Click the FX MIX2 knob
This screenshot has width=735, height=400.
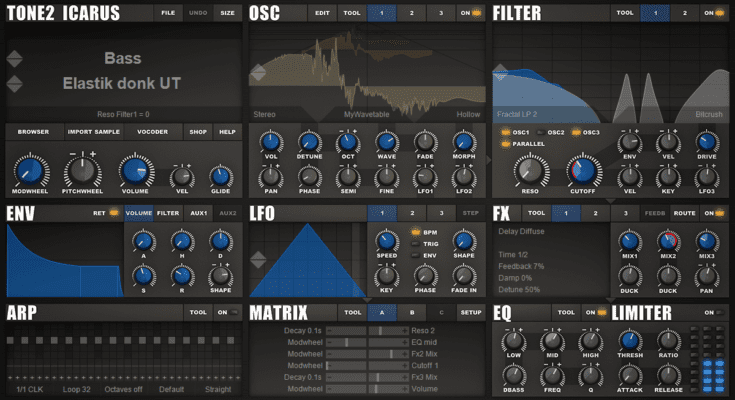(x=667, y=241)
